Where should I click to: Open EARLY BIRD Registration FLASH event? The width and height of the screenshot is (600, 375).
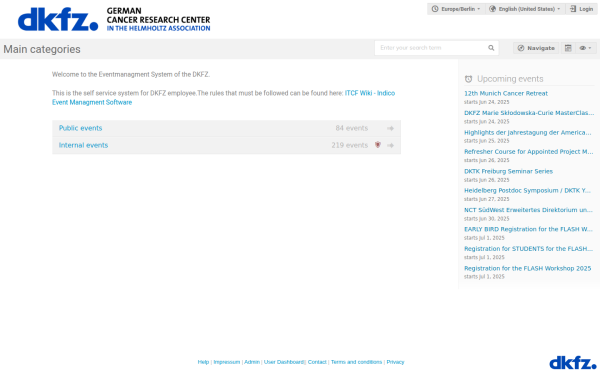click(x=528, y=229)
